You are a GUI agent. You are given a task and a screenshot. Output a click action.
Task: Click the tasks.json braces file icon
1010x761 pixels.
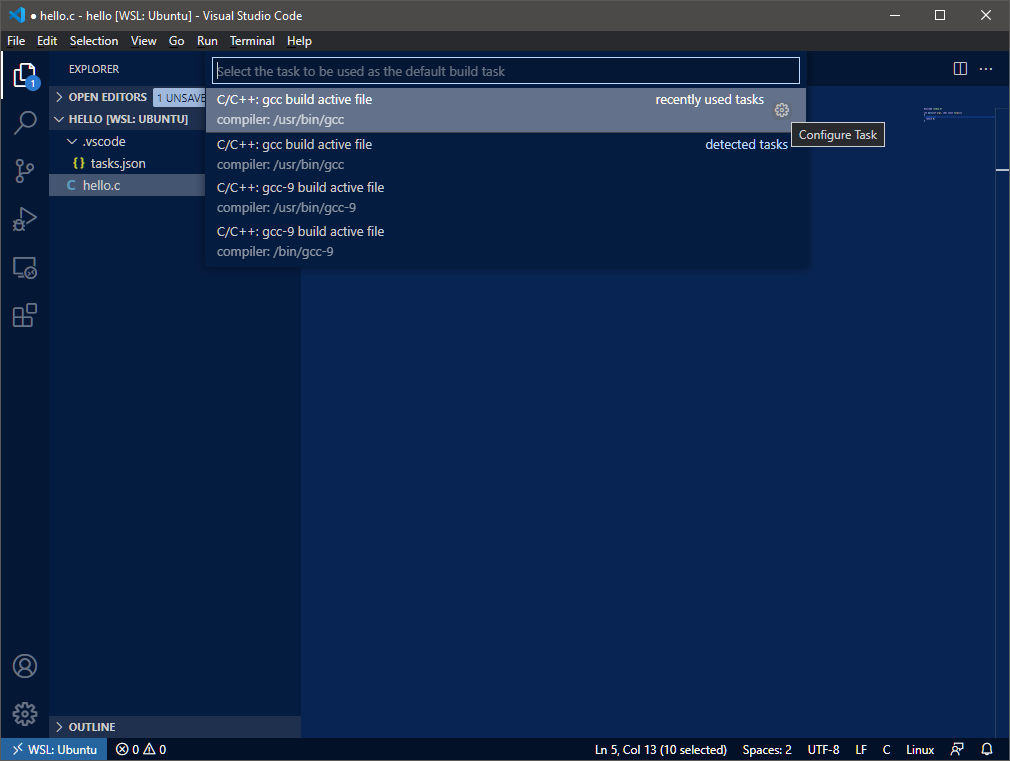click(79, 163)
